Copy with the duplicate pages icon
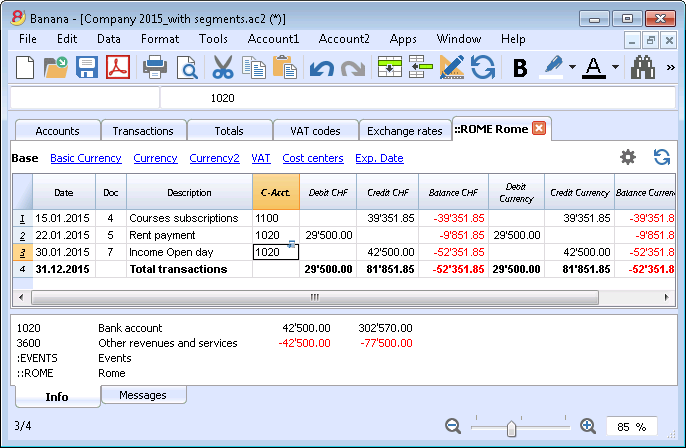The width and height of the screenshot is (686, 448). (254, 68)
